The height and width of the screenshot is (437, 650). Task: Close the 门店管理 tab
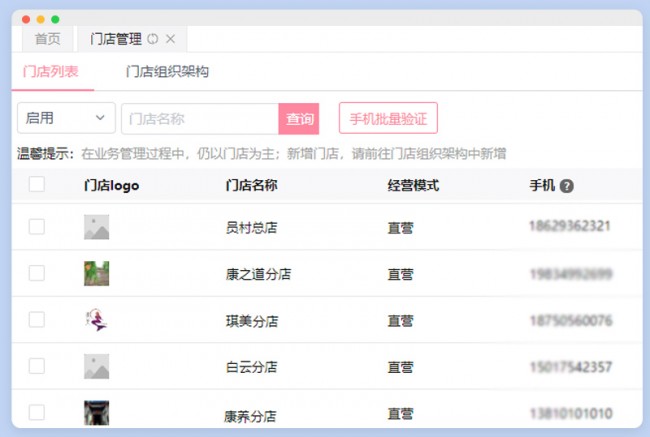pyautogui.click(x=170, y=39)
